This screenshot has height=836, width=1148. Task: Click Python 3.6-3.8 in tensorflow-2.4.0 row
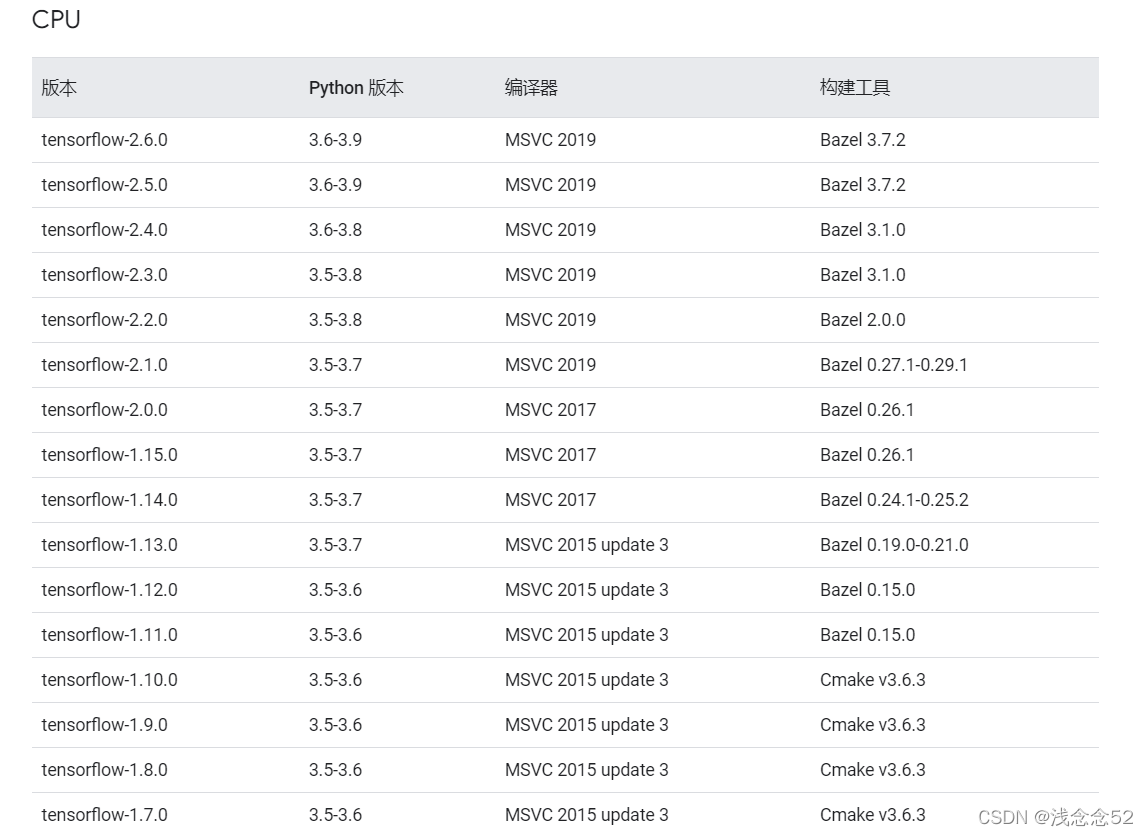[x=335, y=230]
